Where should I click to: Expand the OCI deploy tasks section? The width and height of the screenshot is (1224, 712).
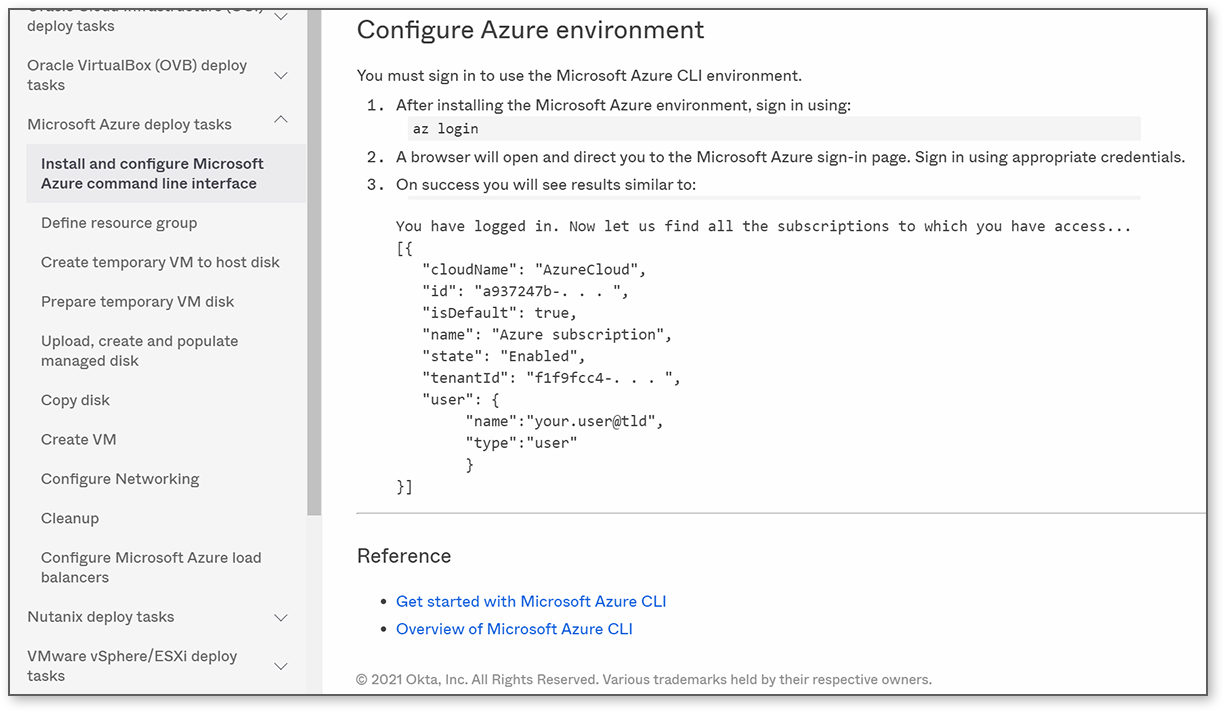(x=281, y=16)
